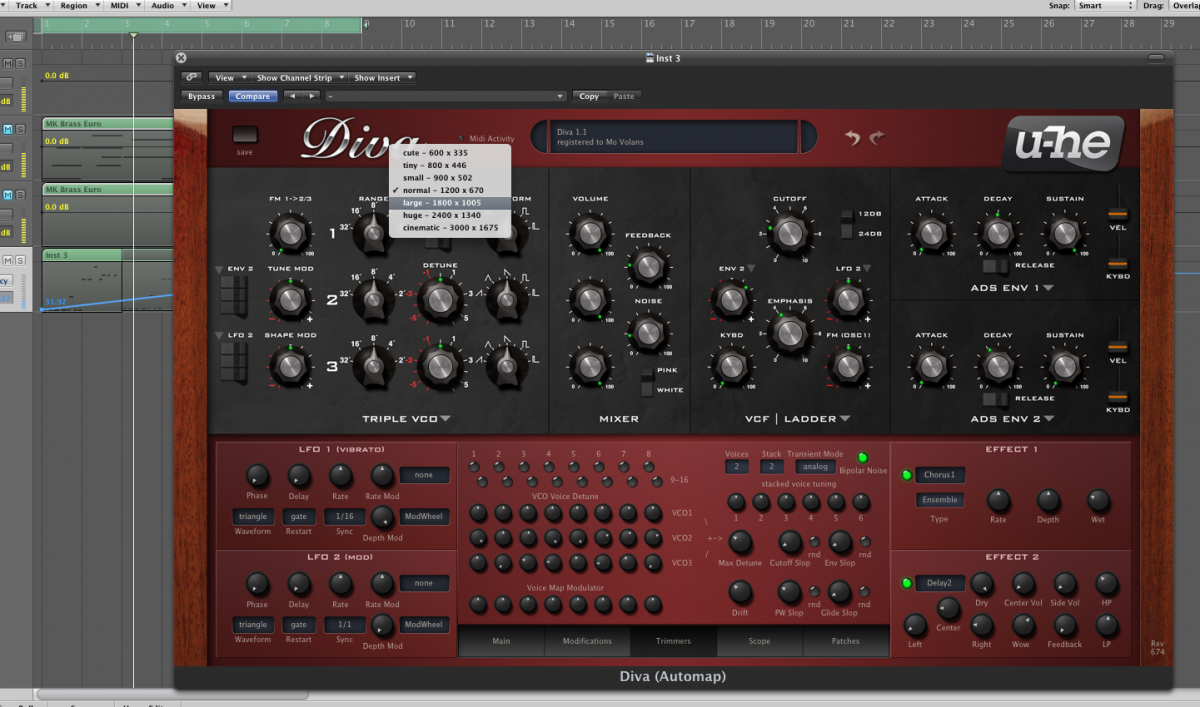This screenshot has height=707, width=1200.
Task: Toggle Effect 2 Delay2 power LED
Action: click(x=907, y=583)
